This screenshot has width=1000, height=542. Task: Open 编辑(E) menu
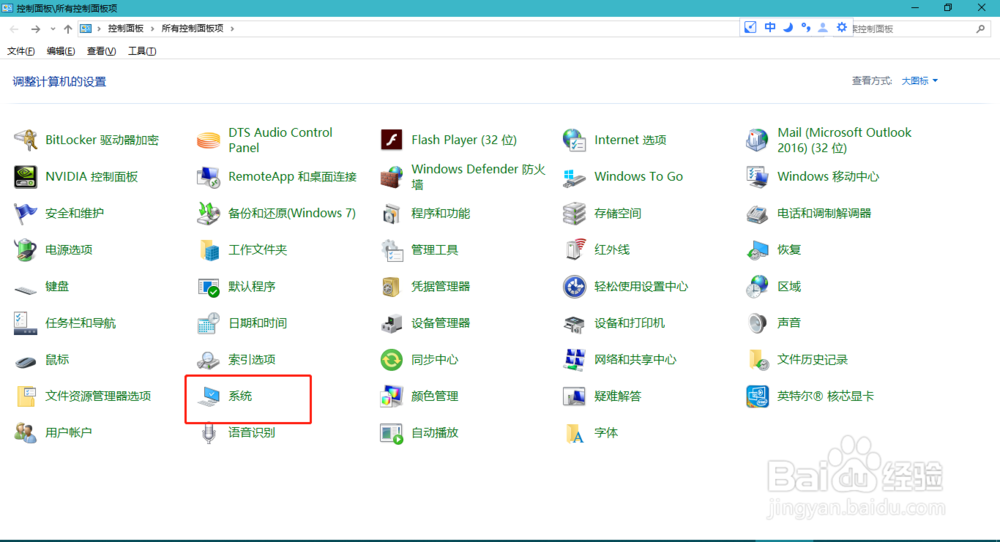point(61,51)
